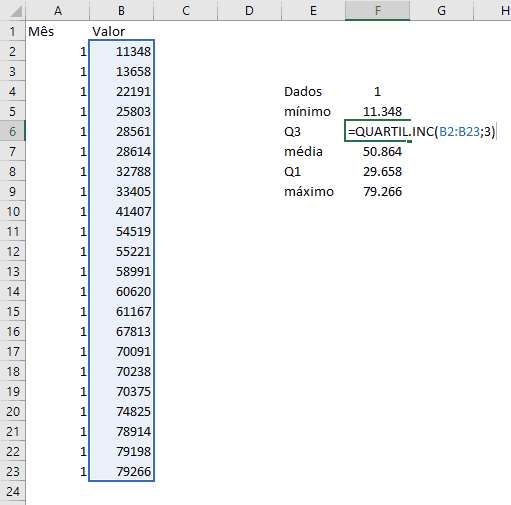Select cell containing 79266
The height and width of the screenshot is (505, 511).
click(121, 471)
